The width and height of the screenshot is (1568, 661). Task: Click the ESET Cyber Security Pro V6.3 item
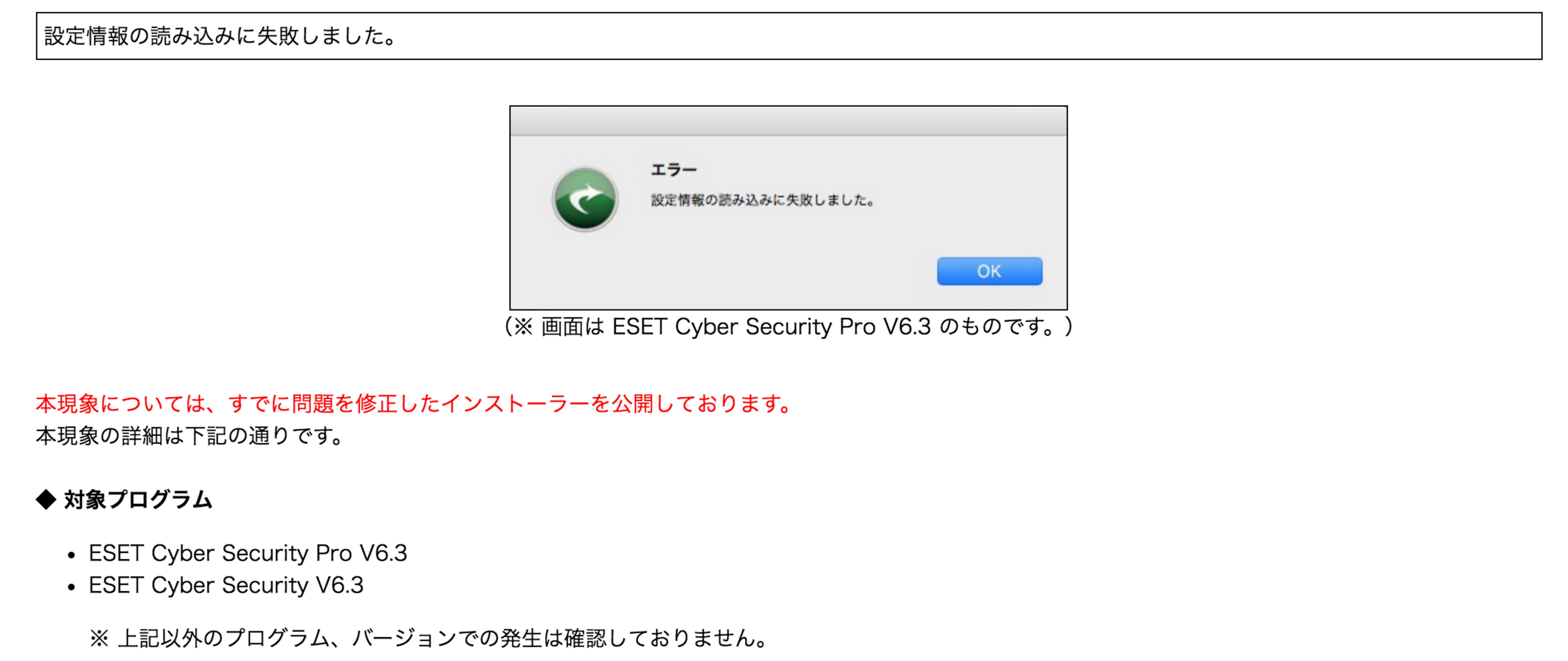(x=248, y=553)
